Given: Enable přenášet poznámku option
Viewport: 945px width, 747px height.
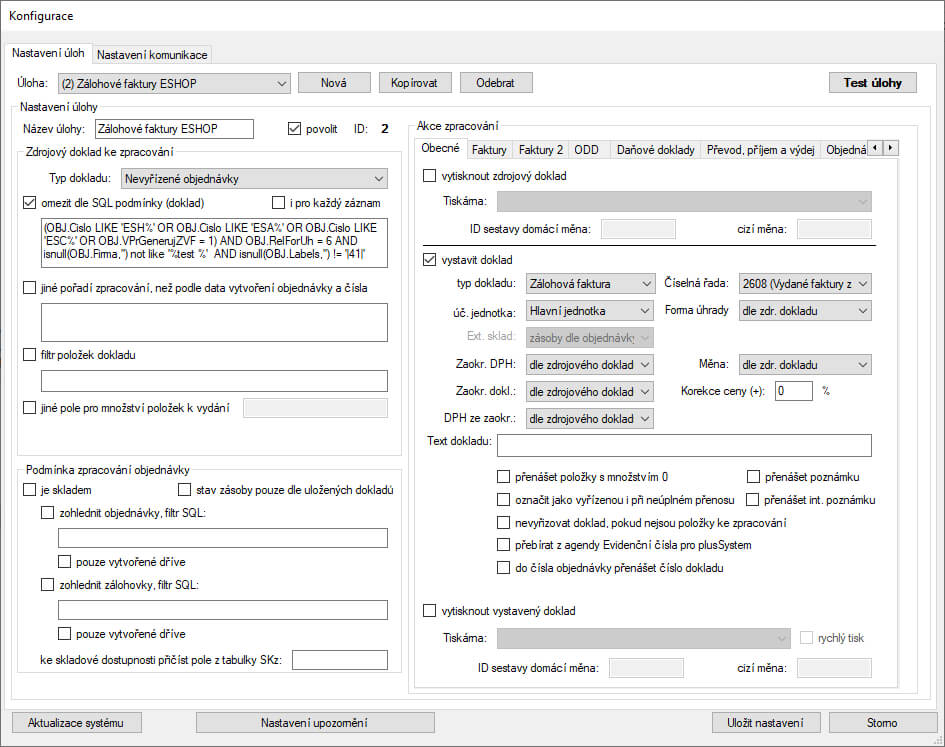Looking at the screenshot, I should click(754, 477).
